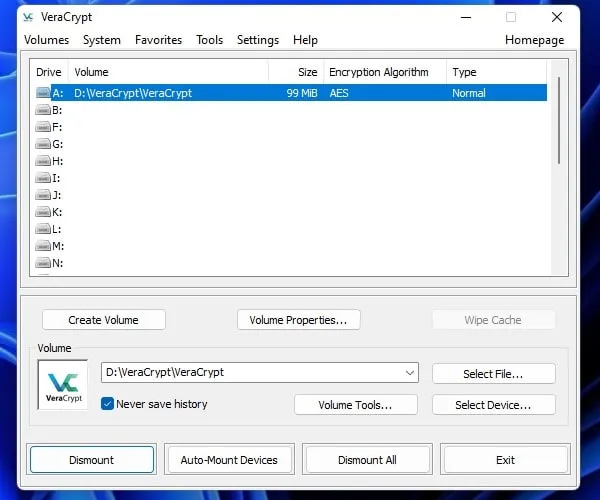Click the Normal type cell

[x=469, y=93]
